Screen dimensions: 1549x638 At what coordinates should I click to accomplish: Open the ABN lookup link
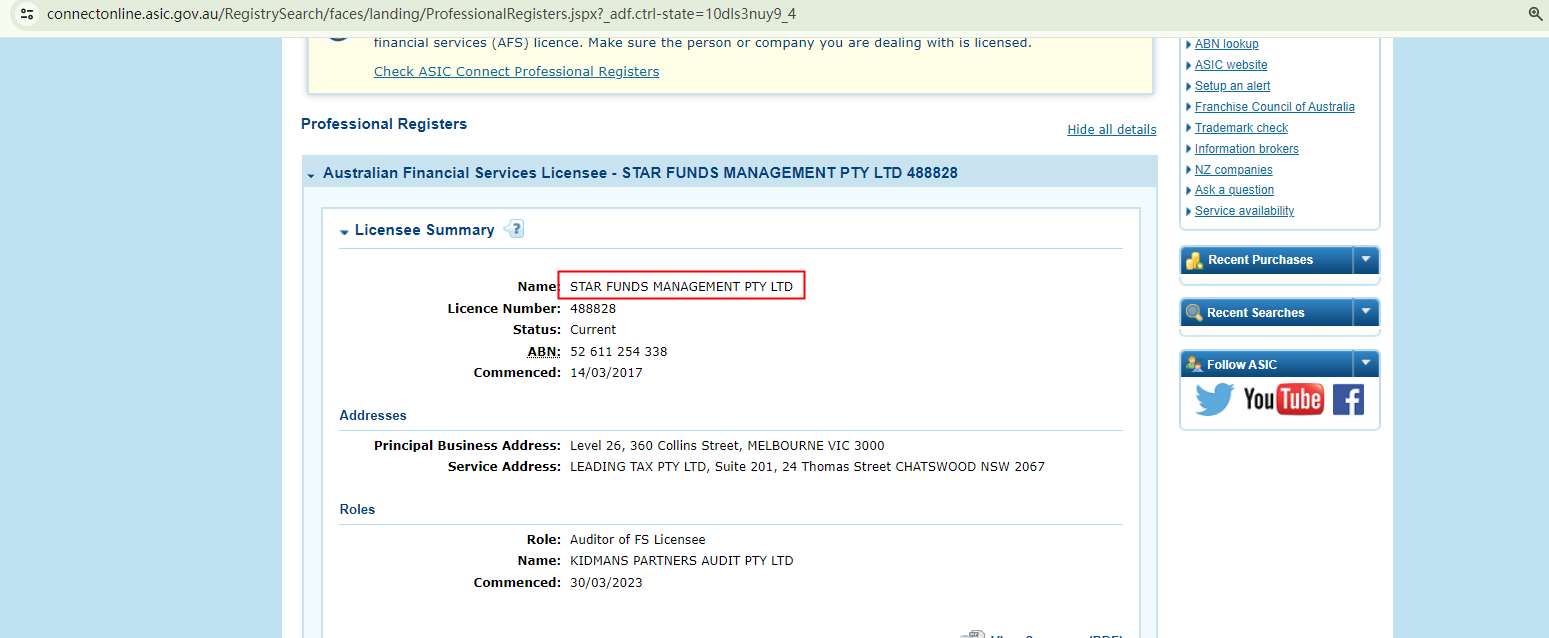(1227, 44)
